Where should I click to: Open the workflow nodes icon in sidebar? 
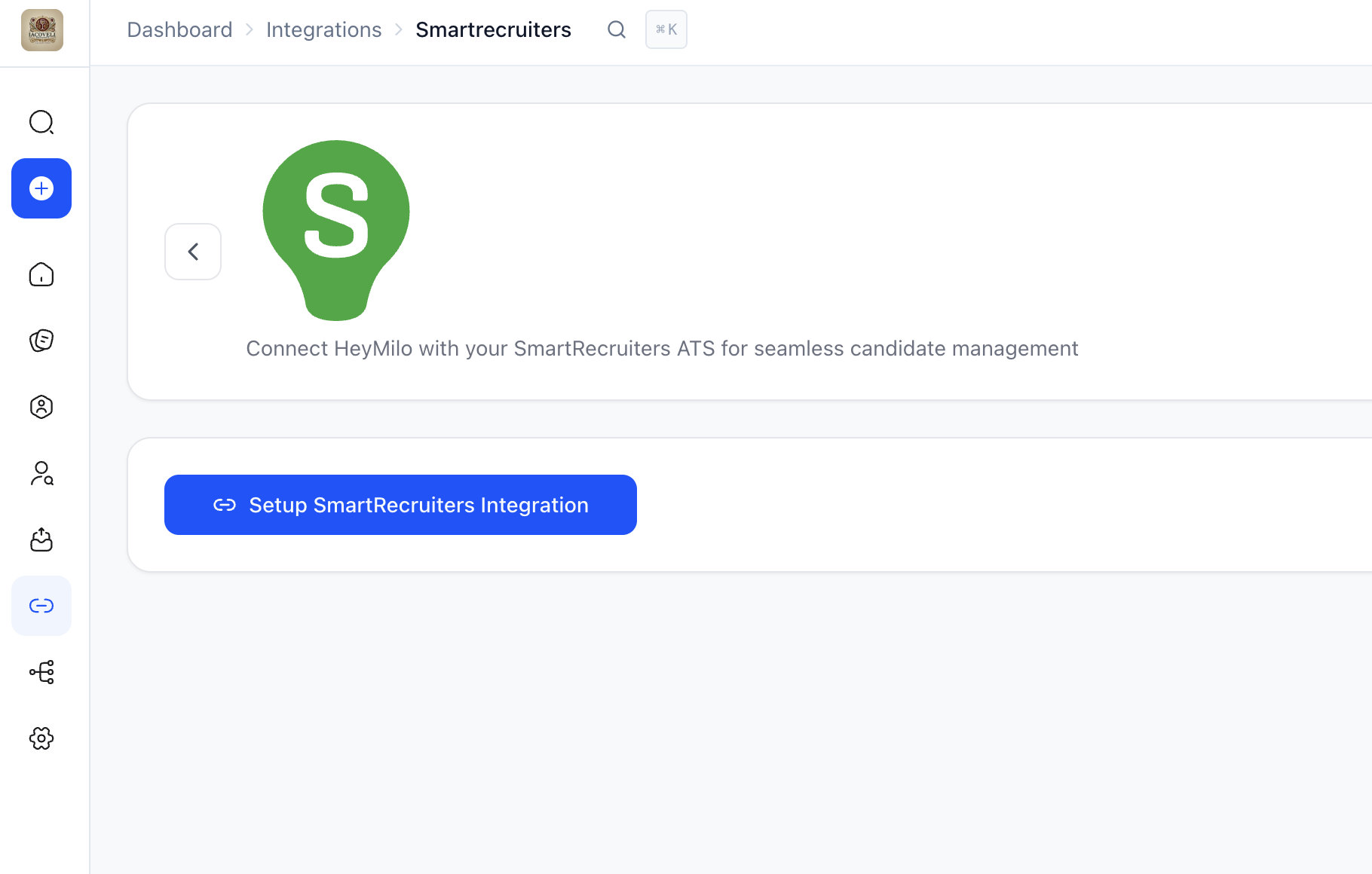41,672
